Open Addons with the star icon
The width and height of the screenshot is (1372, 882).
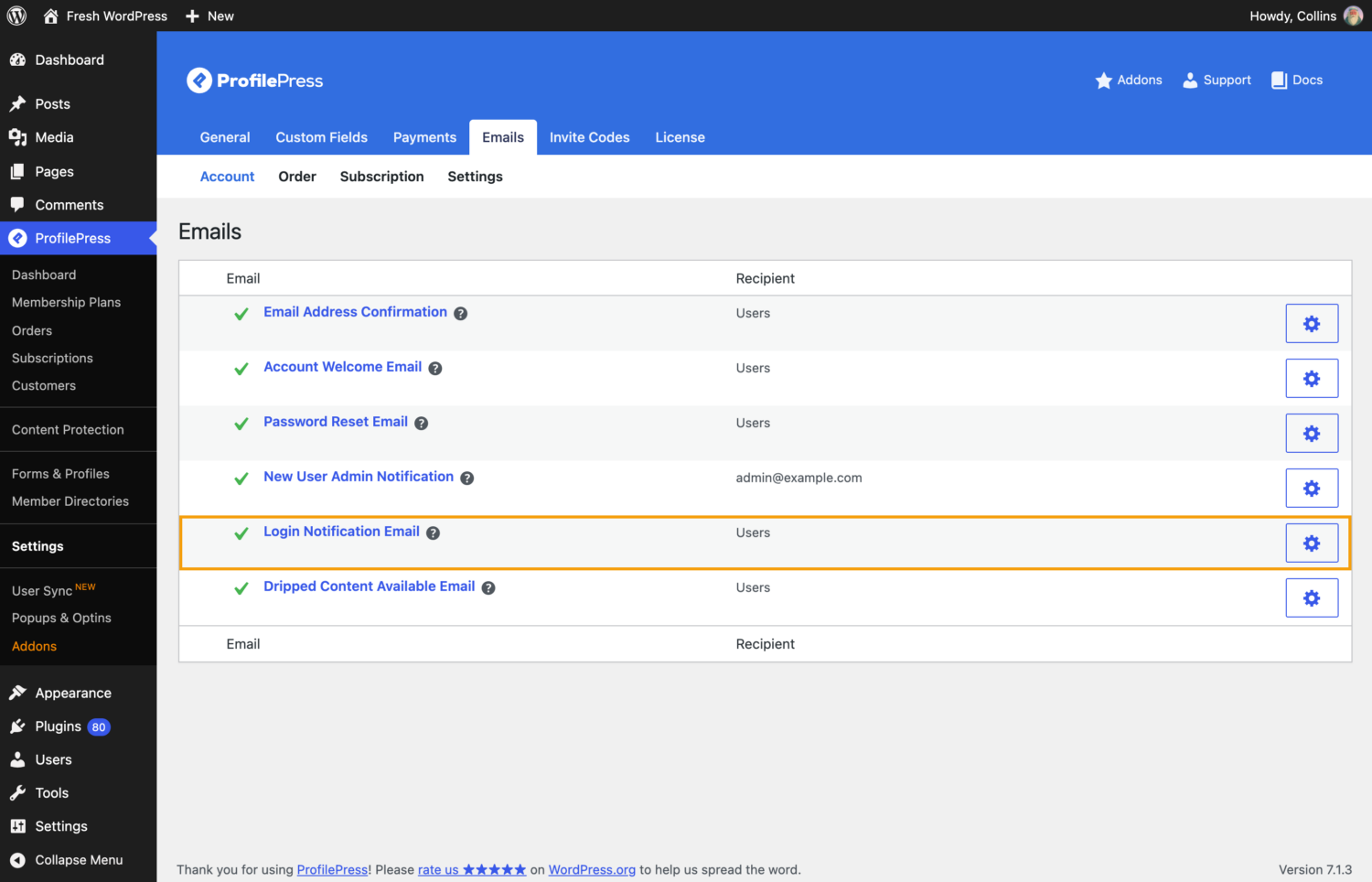1129,80
